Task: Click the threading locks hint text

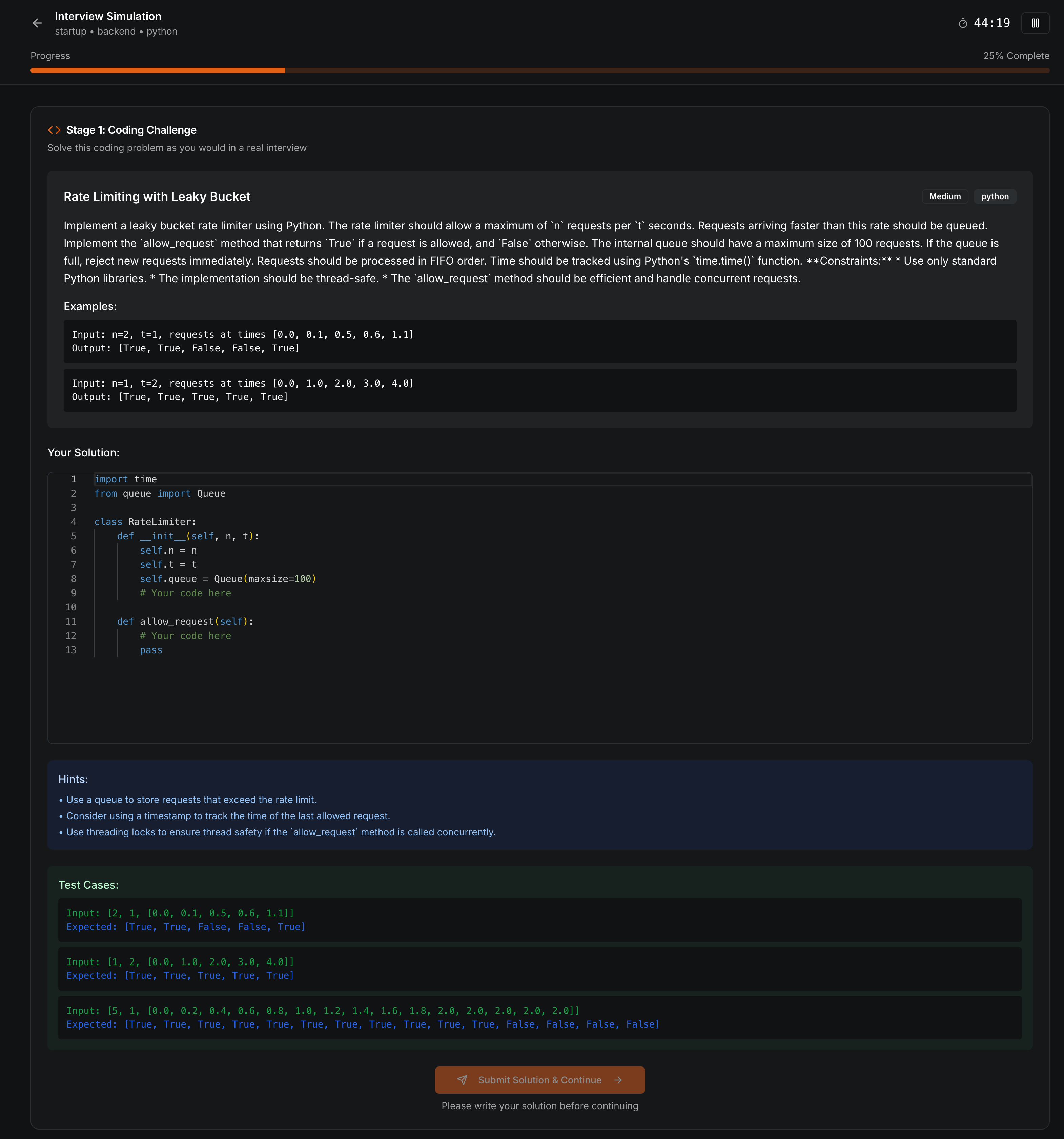Action: click(281, 832)
